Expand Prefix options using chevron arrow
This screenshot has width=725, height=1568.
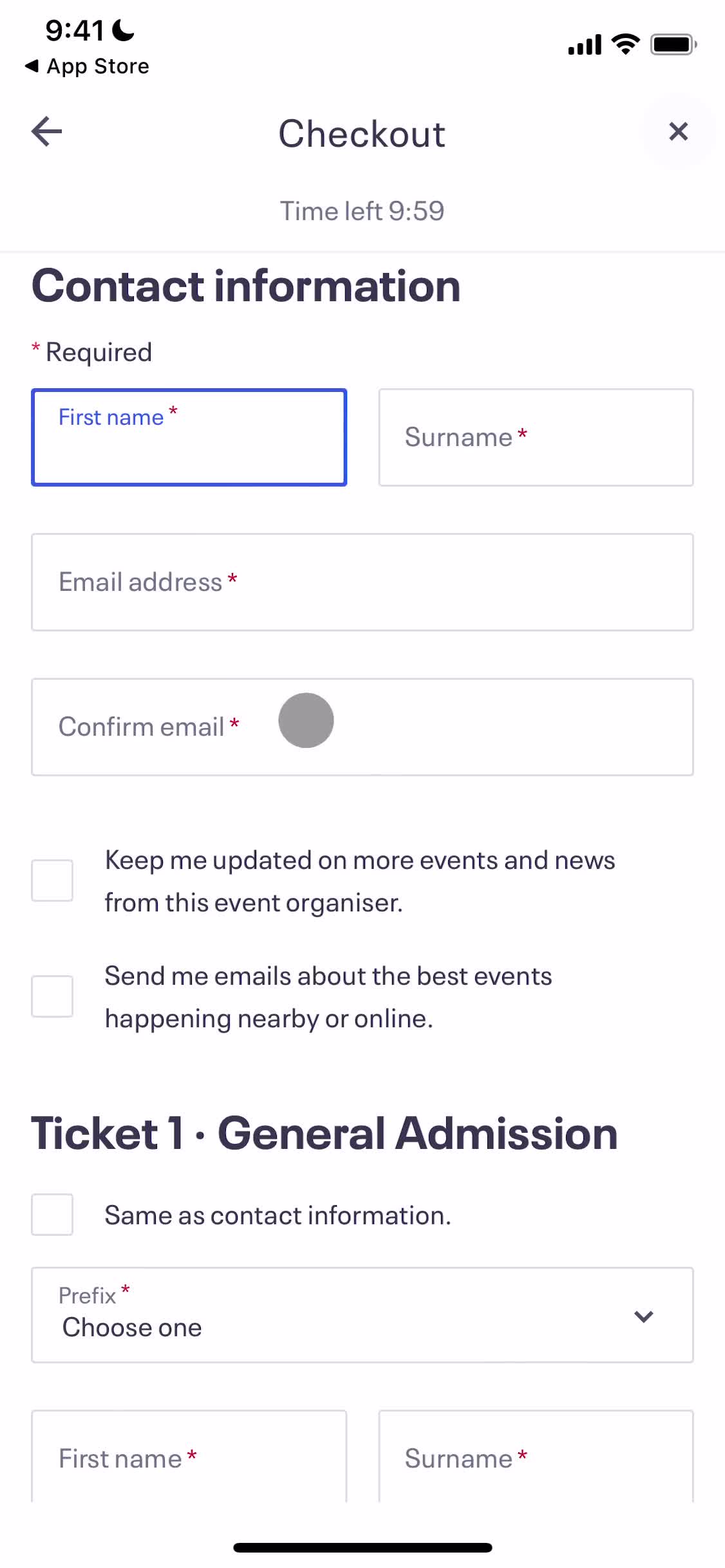tap(644, 1316)
